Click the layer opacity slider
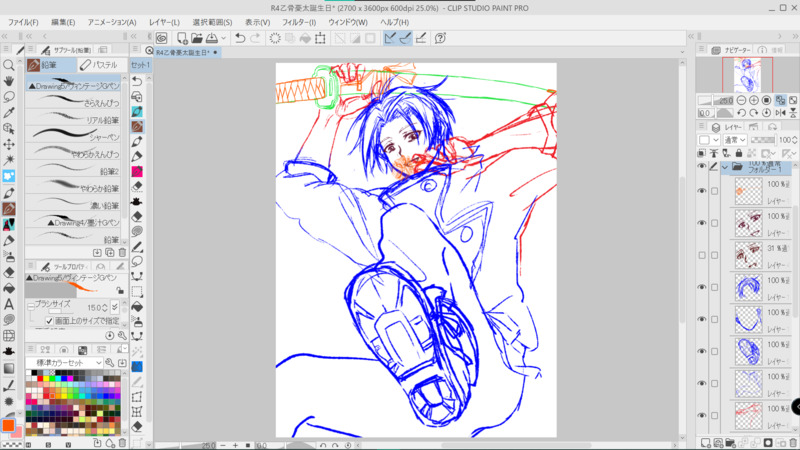 coord(763,140)
